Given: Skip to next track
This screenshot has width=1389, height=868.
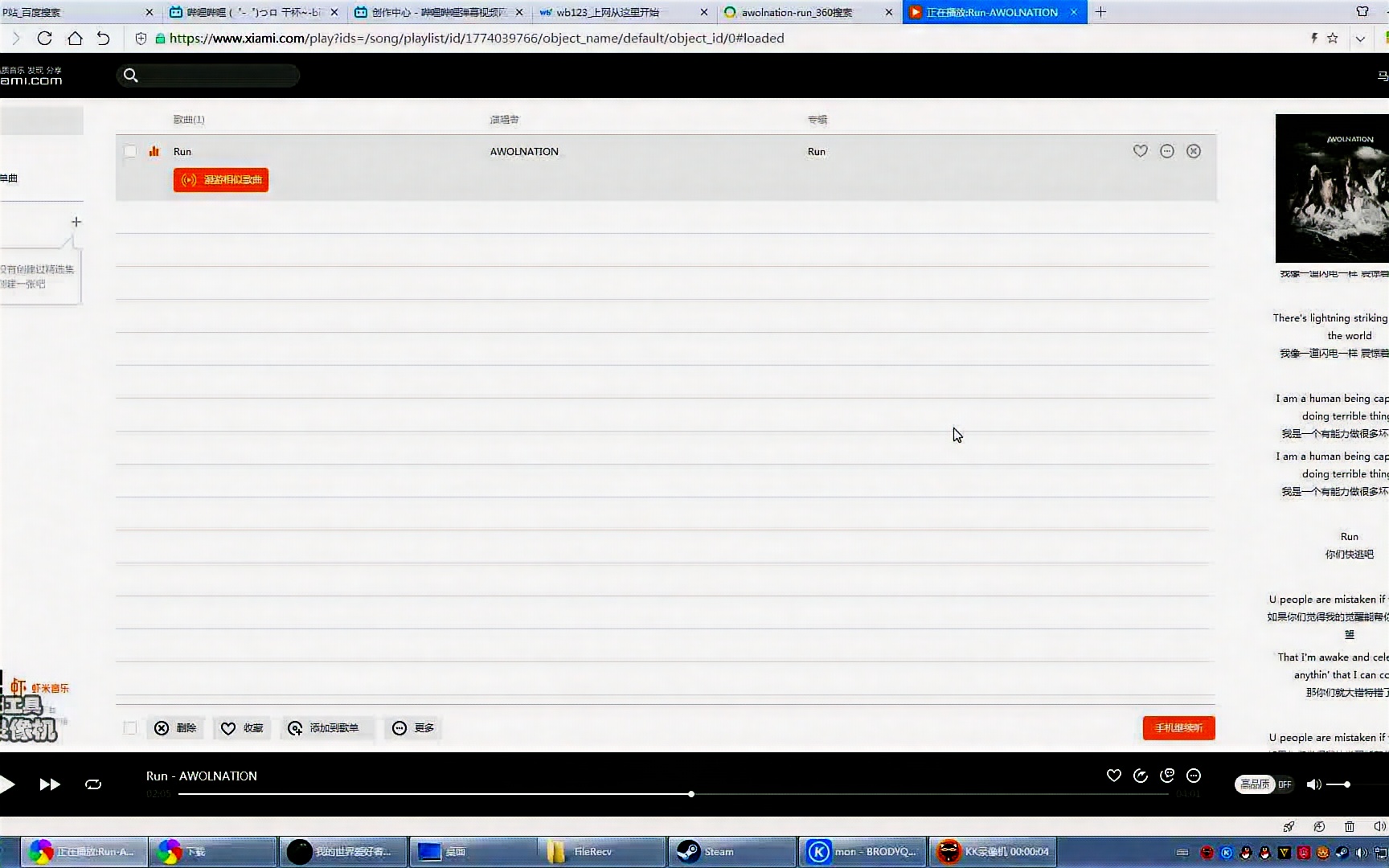Looking at the screenshot, I should pos(50,784).
